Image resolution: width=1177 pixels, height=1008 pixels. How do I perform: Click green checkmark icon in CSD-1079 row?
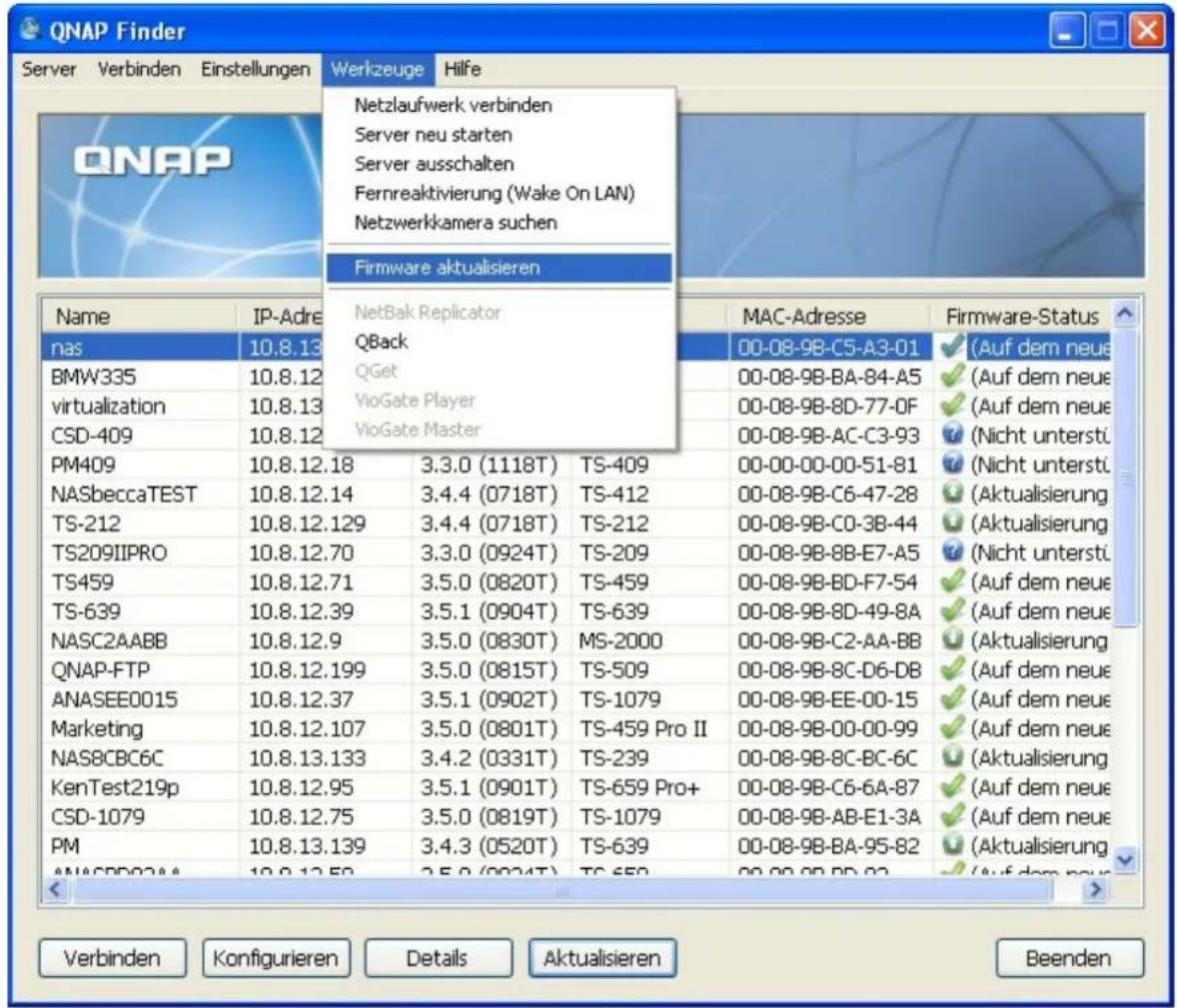[952, 815]
